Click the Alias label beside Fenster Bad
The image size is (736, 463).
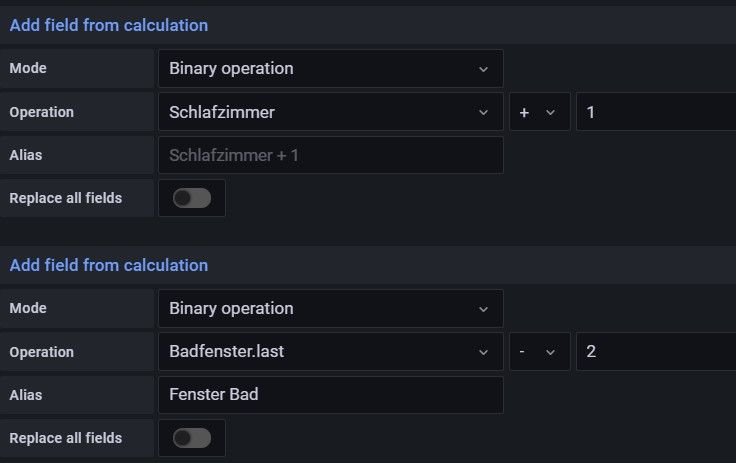click(26, 394)
